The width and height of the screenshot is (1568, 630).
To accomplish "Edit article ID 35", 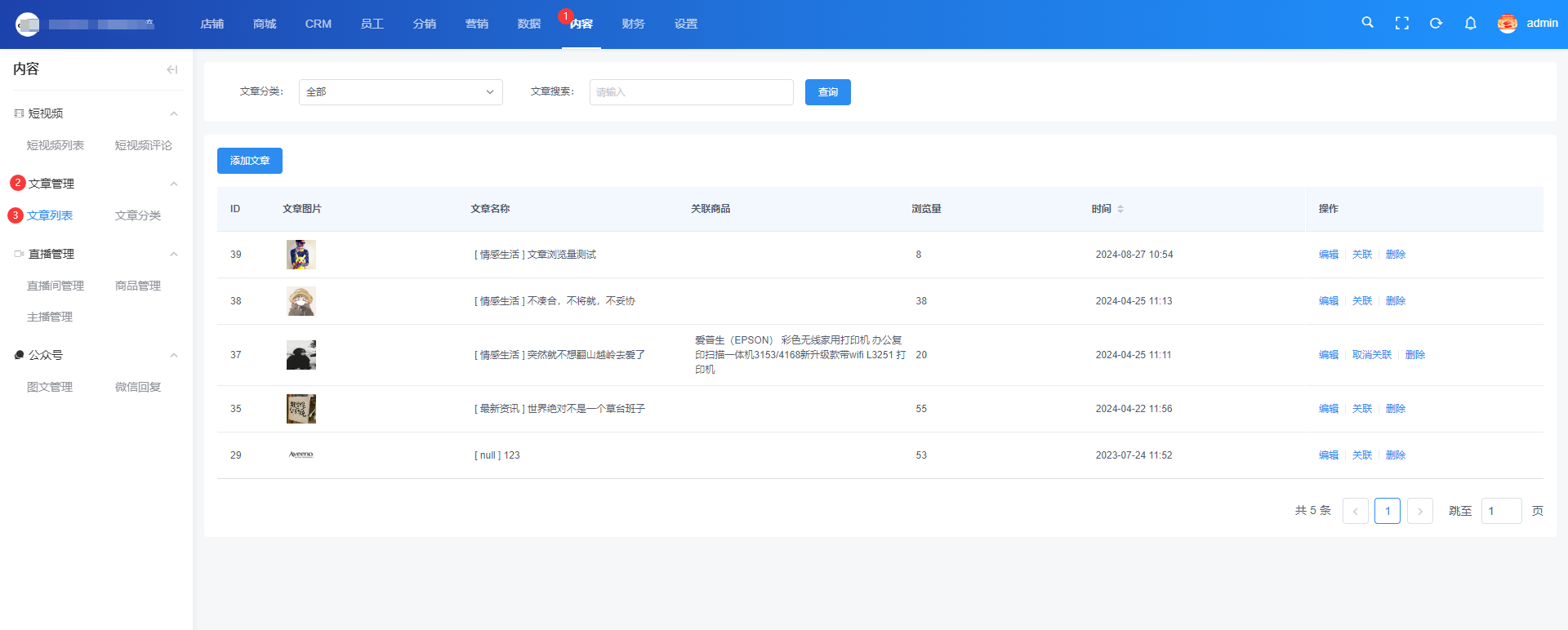I will point(1329,409).
